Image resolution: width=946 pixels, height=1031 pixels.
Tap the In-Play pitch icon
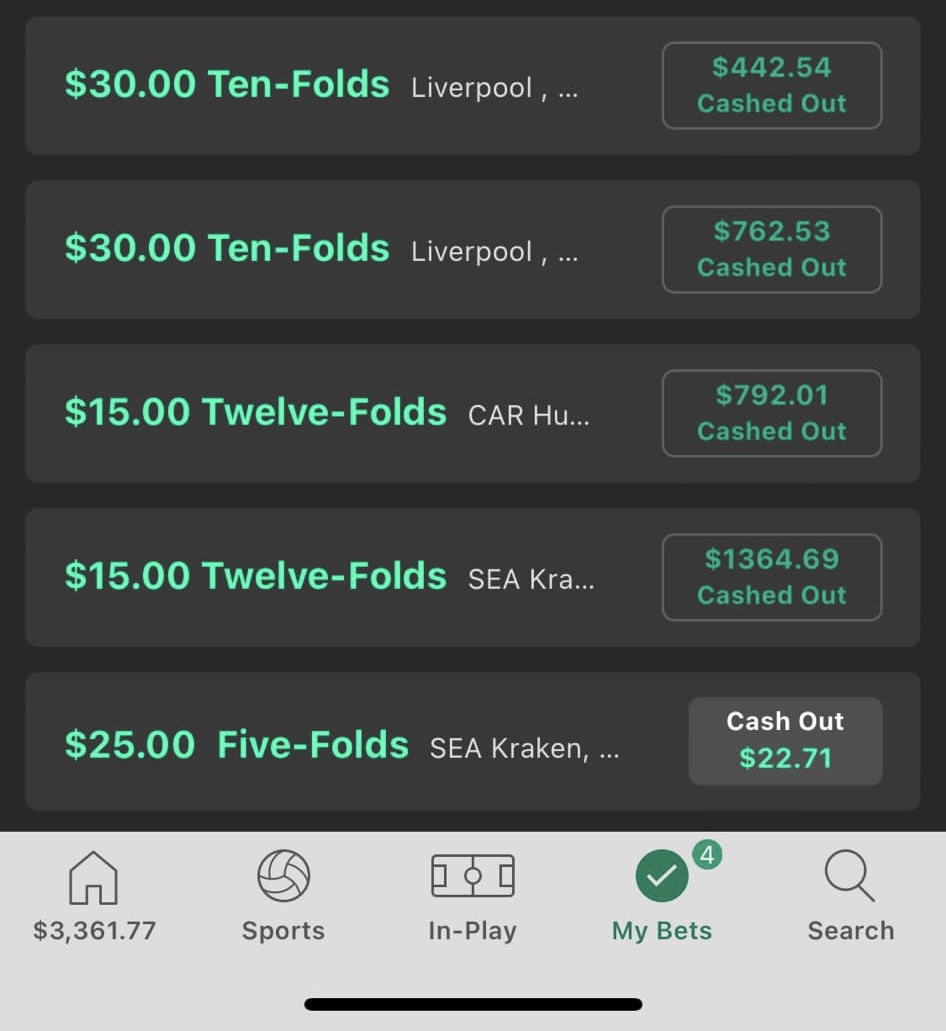(x=472, y=876)
